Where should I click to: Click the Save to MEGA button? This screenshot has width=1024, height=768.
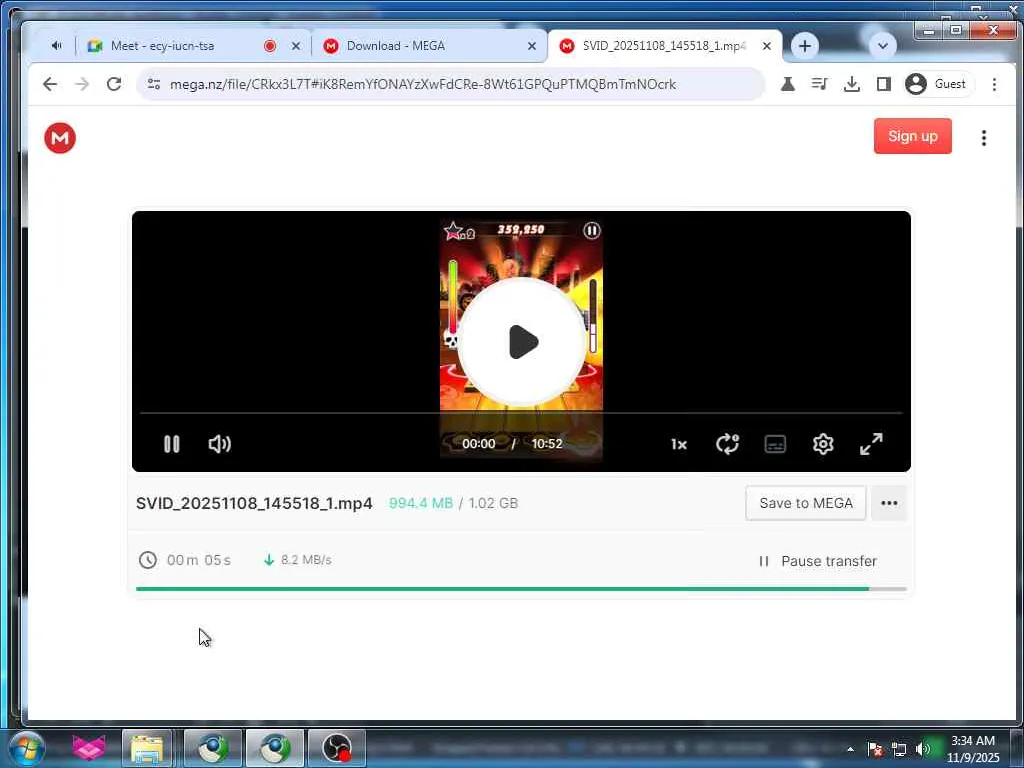(806, 503)
